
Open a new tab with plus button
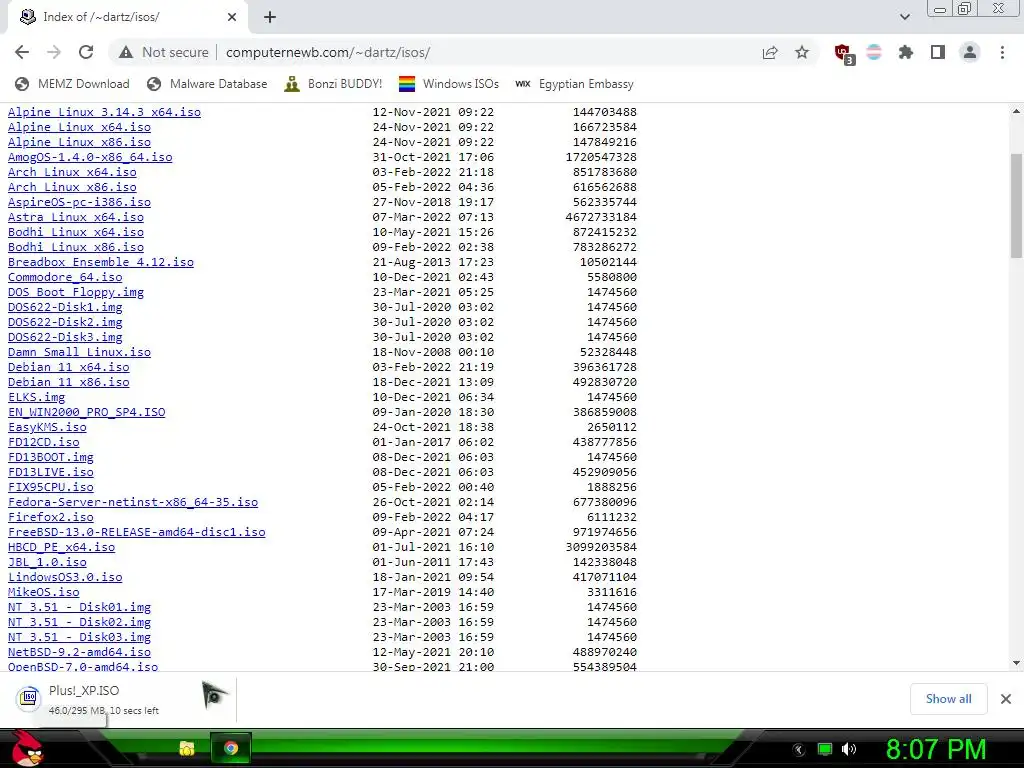click(x=270, y=17)
